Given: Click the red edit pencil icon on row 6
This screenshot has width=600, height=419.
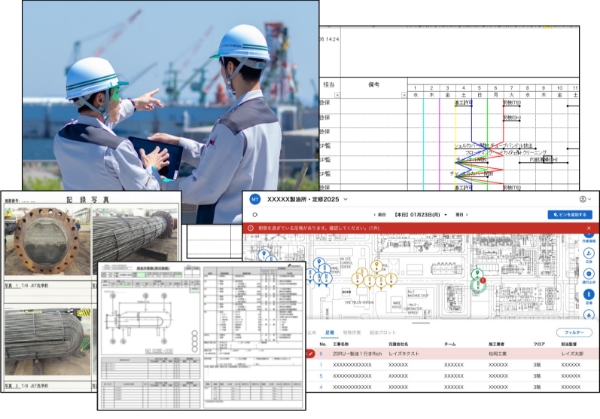Looking at the screenshot, I should point(310,354).
